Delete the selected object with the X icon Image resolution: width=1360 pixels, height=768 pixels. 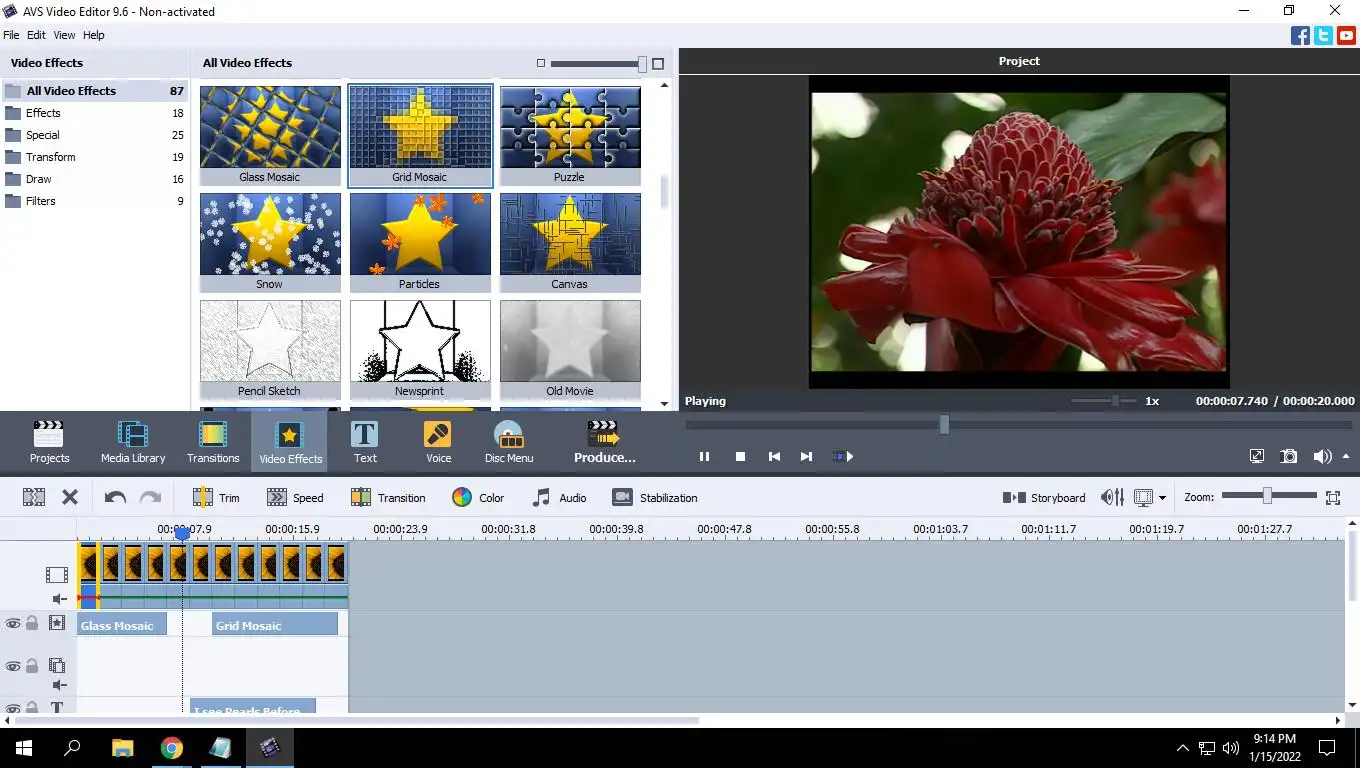pyautogui.click(x=70, y=497)
